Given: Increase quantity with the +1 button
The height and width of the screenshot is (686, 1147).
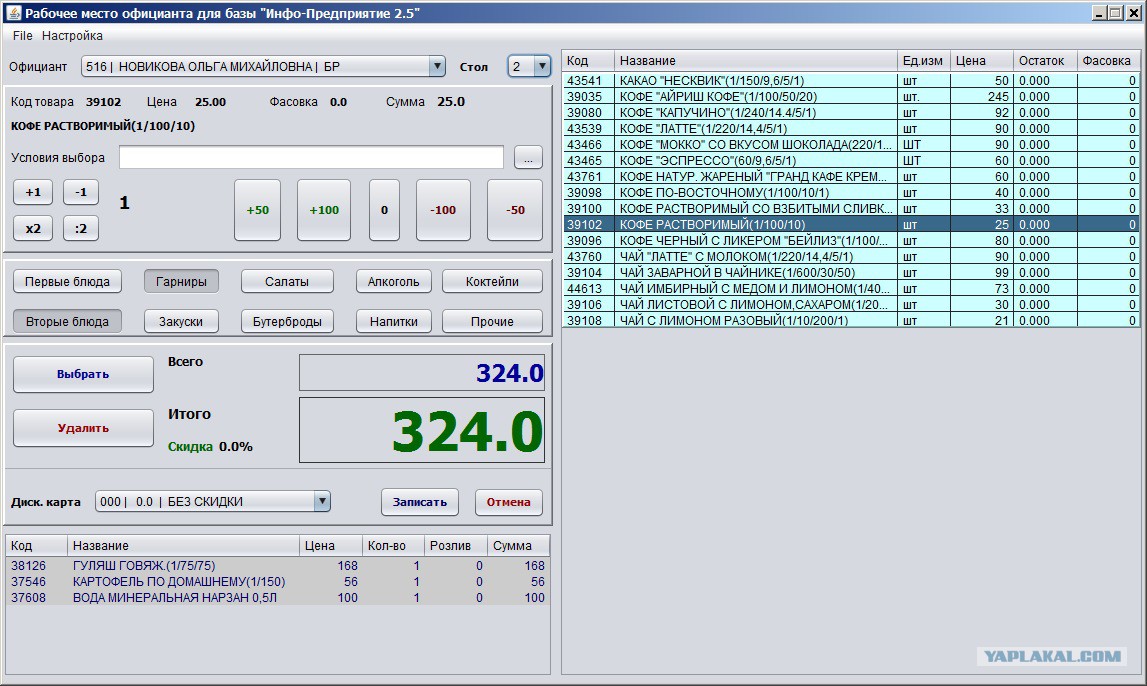Looking at the screenshot, I should tap(33, 192).
